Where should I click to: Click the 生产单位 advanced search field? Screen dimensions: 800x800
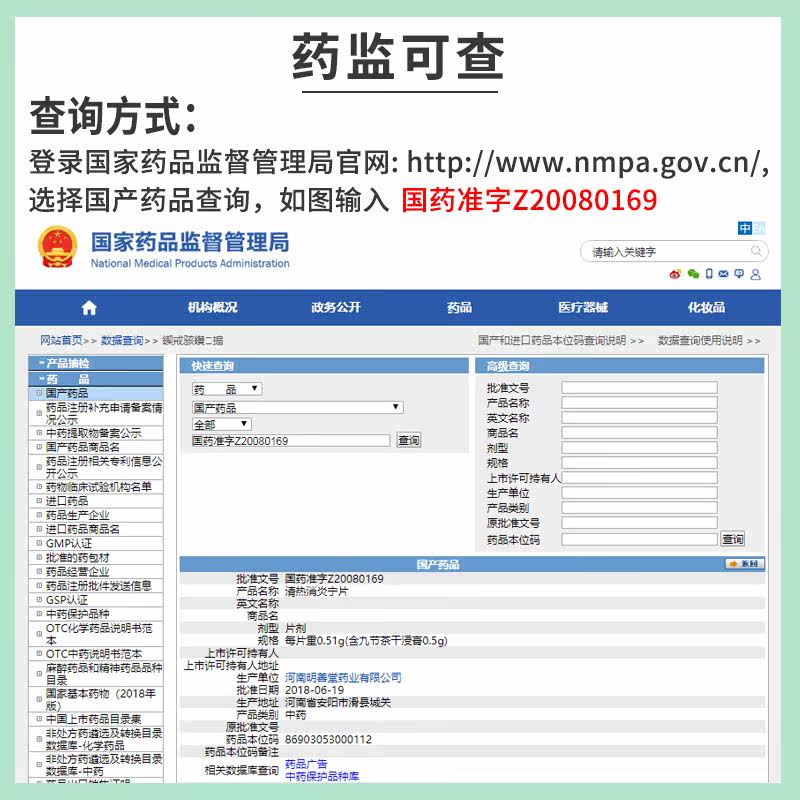tap(639, 493)
